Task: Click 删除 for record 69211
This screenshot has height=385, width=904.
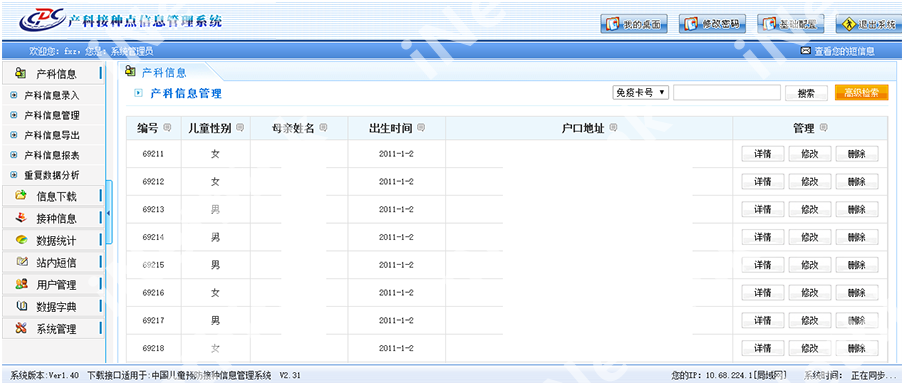Action: click(857, 154)
